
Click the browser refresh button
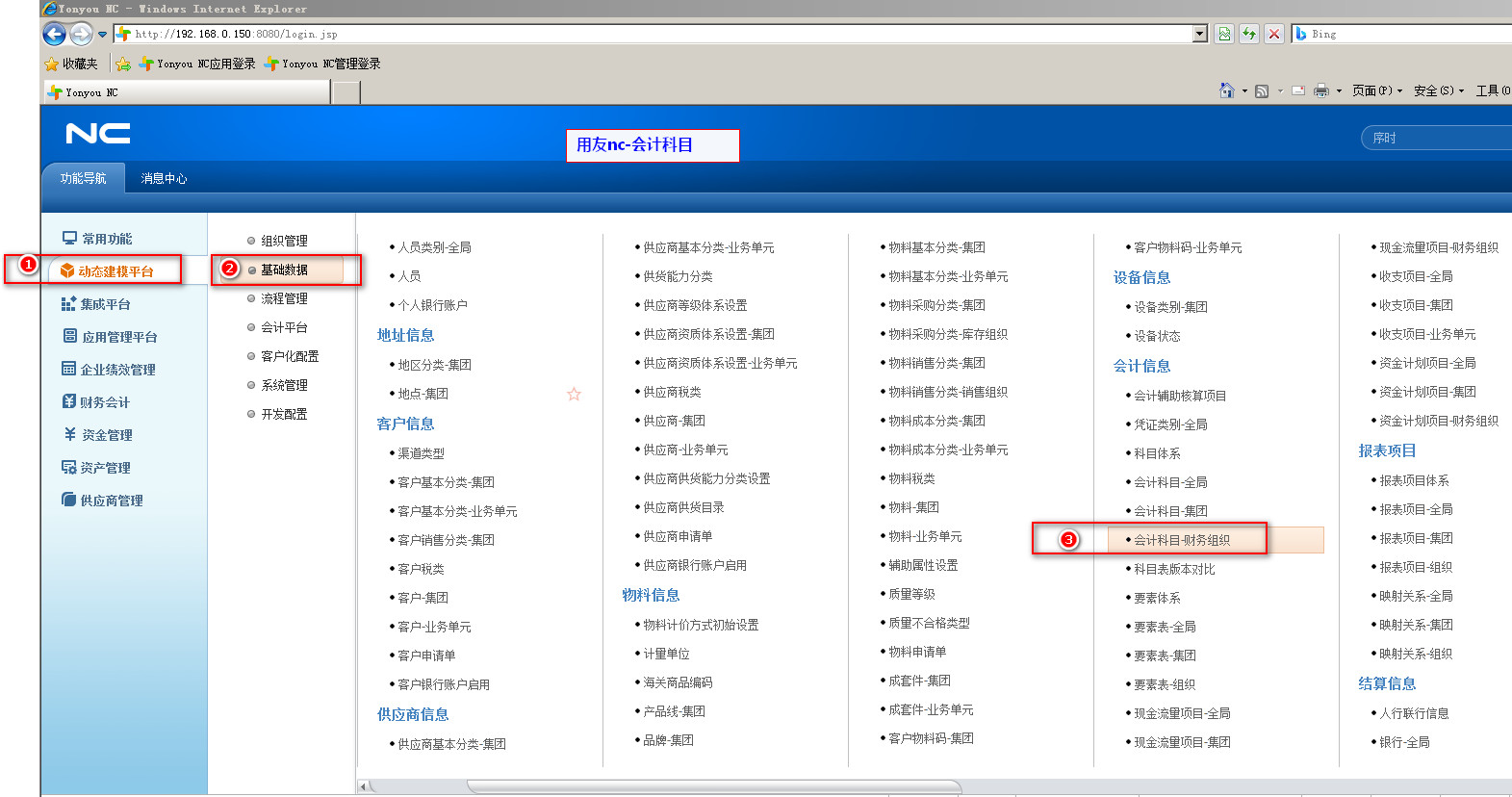(x=1248, y=34)
